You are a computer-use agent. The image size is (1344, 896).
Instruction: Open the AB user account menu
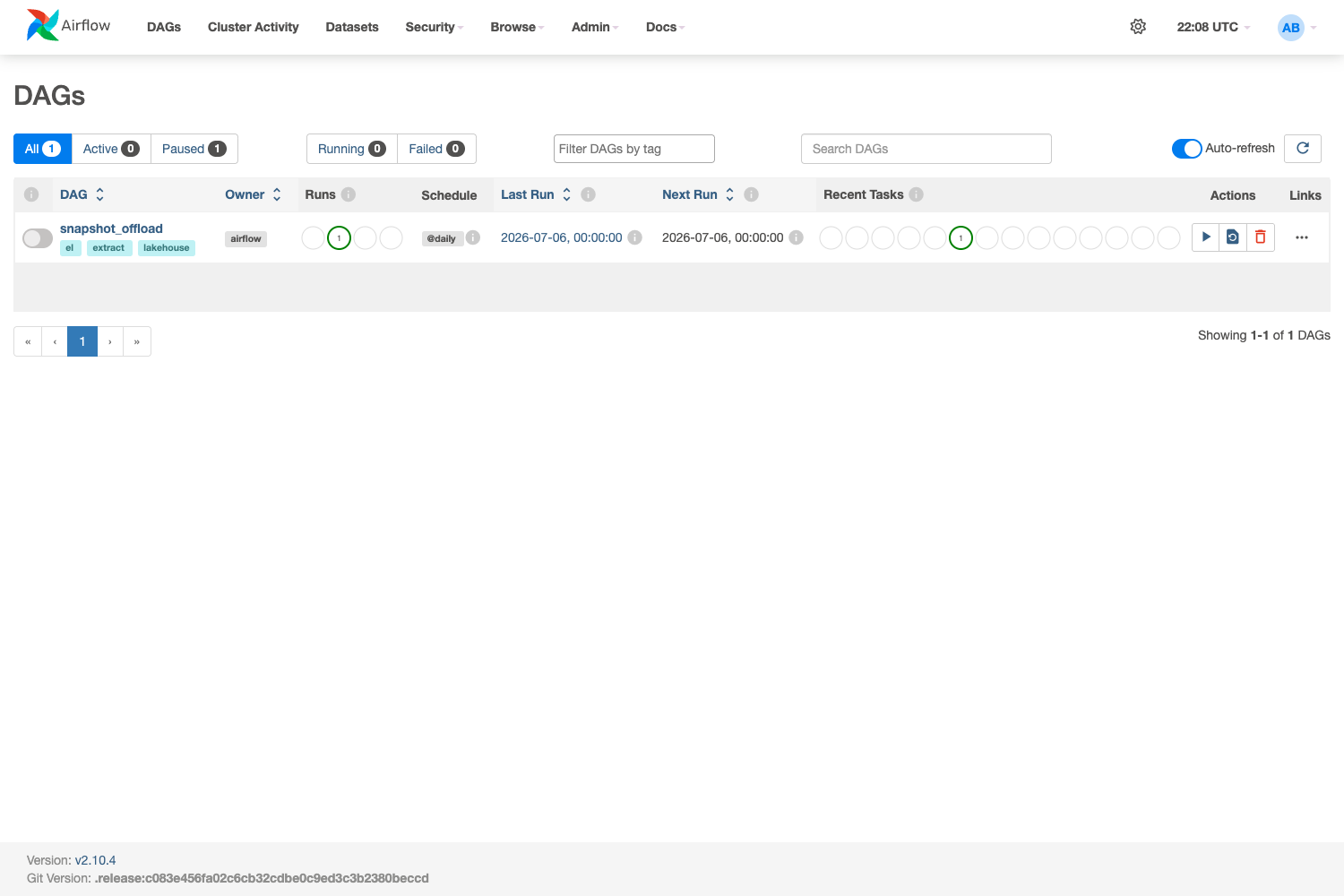click(1297, 28)
